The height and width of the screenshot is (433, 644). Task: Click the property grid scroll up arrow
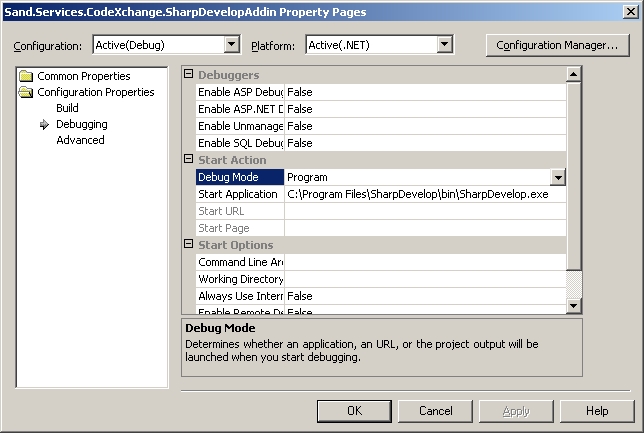pos(573,74)
